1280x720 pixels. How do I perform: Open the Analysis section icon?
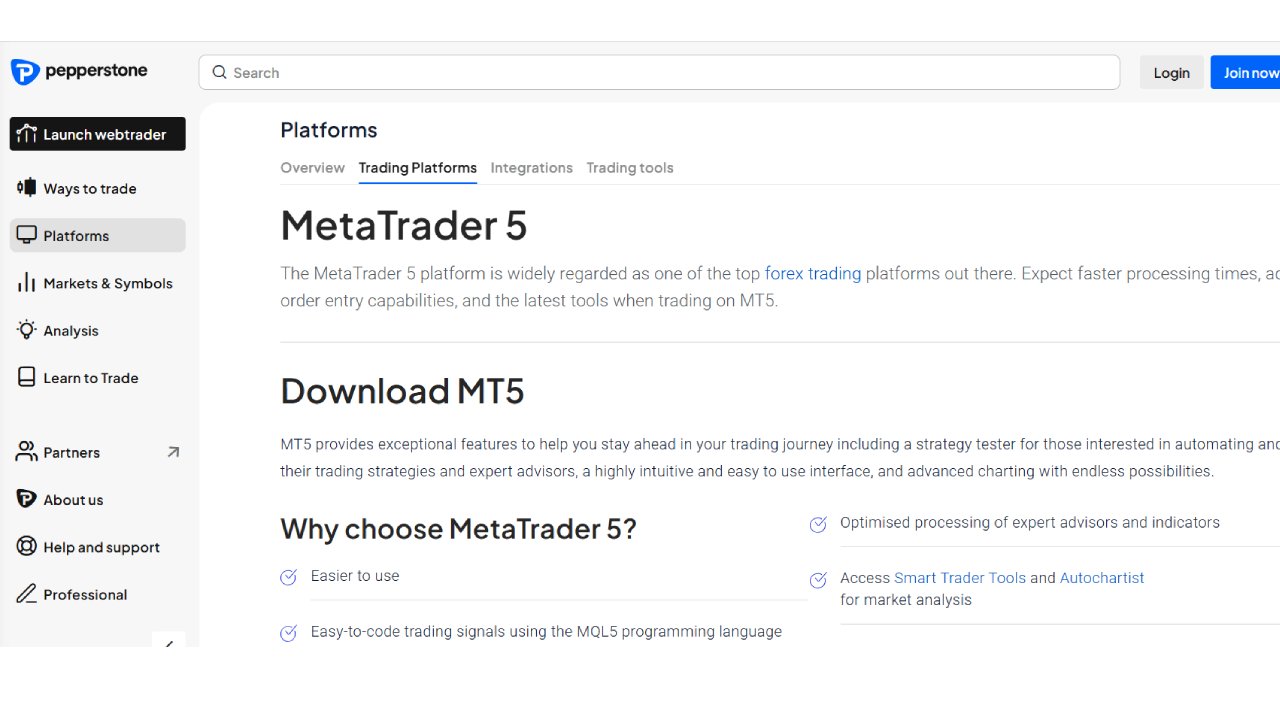[26, 330]
